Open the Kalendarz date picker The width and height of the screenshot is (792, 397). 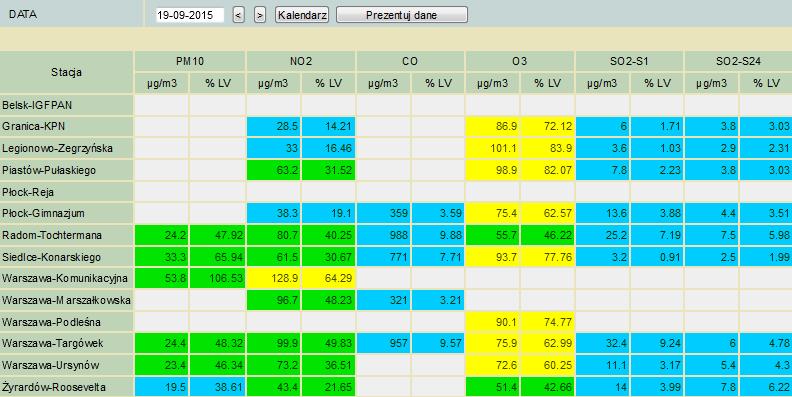coord(302,15)
